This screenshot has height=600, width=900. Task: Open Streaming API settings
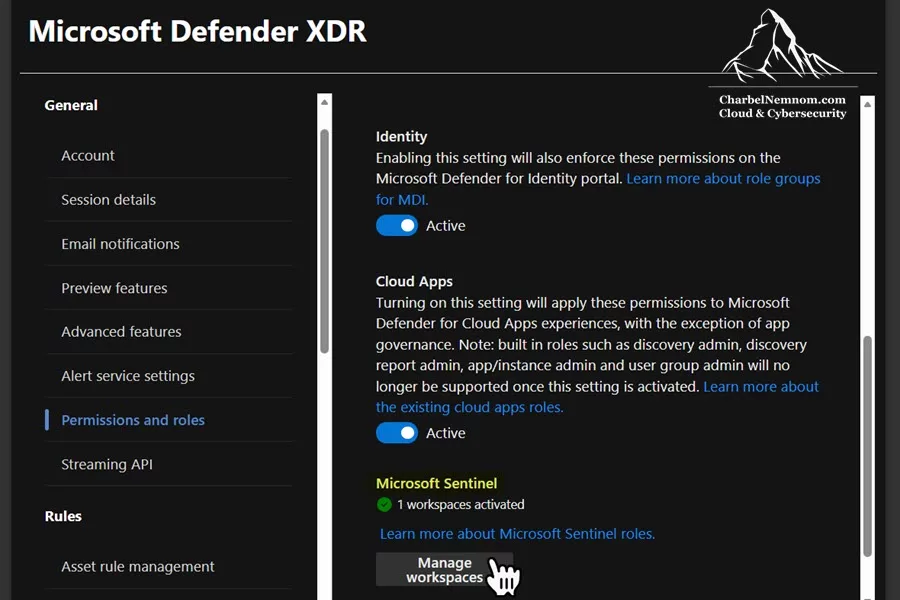pyautogui.click(x=107, y=464)
